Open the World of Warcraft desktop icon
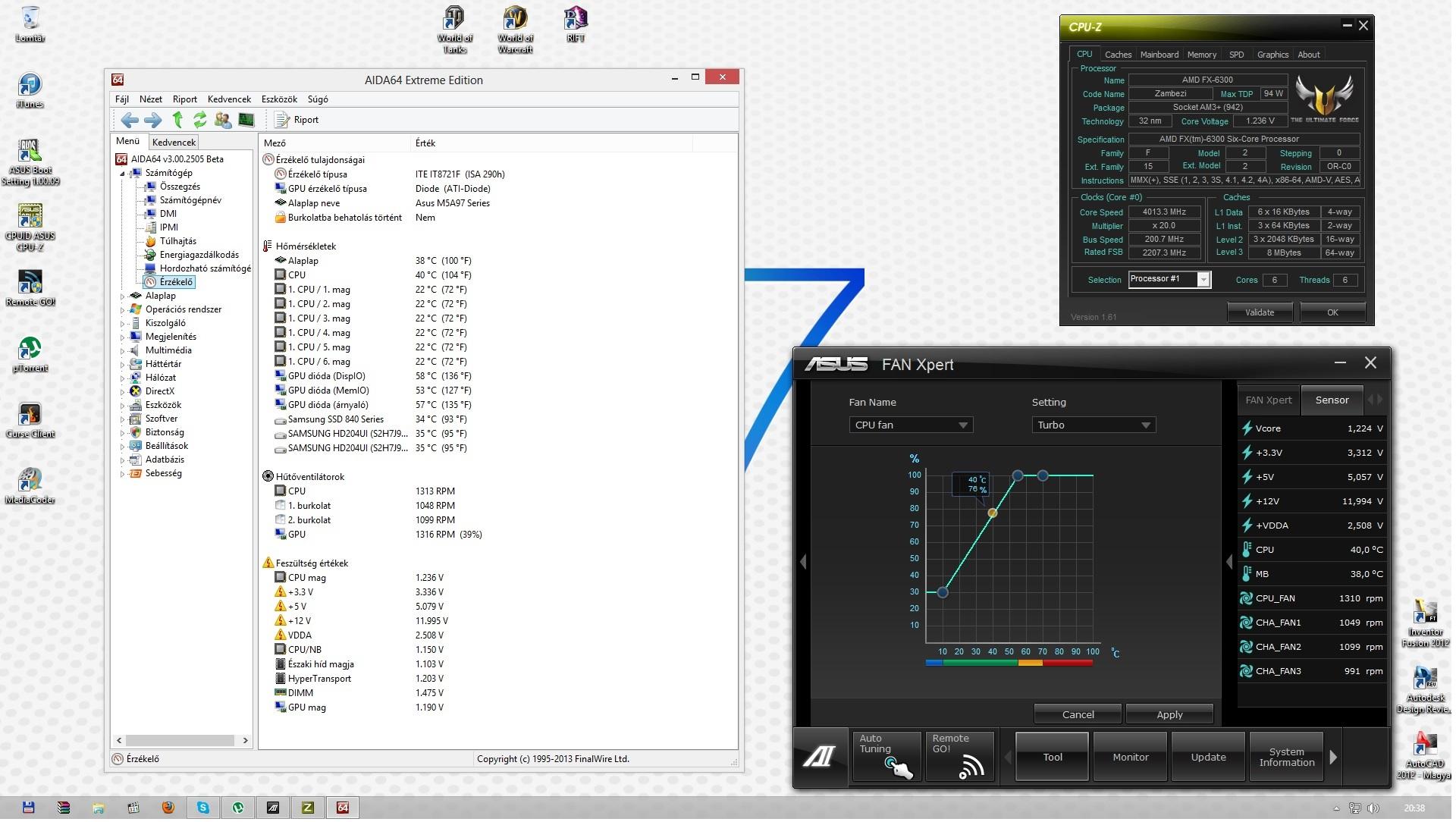 (x=516, y=30)
